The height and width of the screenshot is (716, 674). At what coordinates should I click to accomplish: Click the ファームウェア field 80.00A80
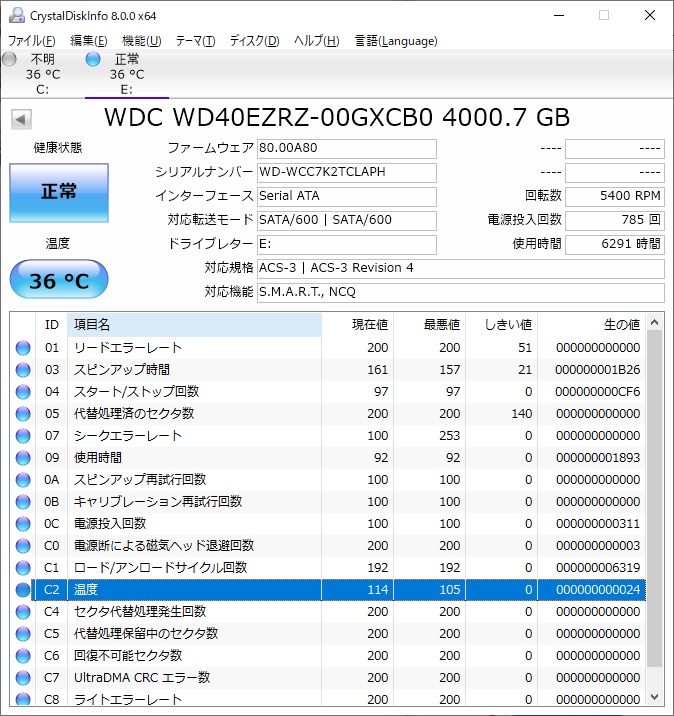click(347, 148)
